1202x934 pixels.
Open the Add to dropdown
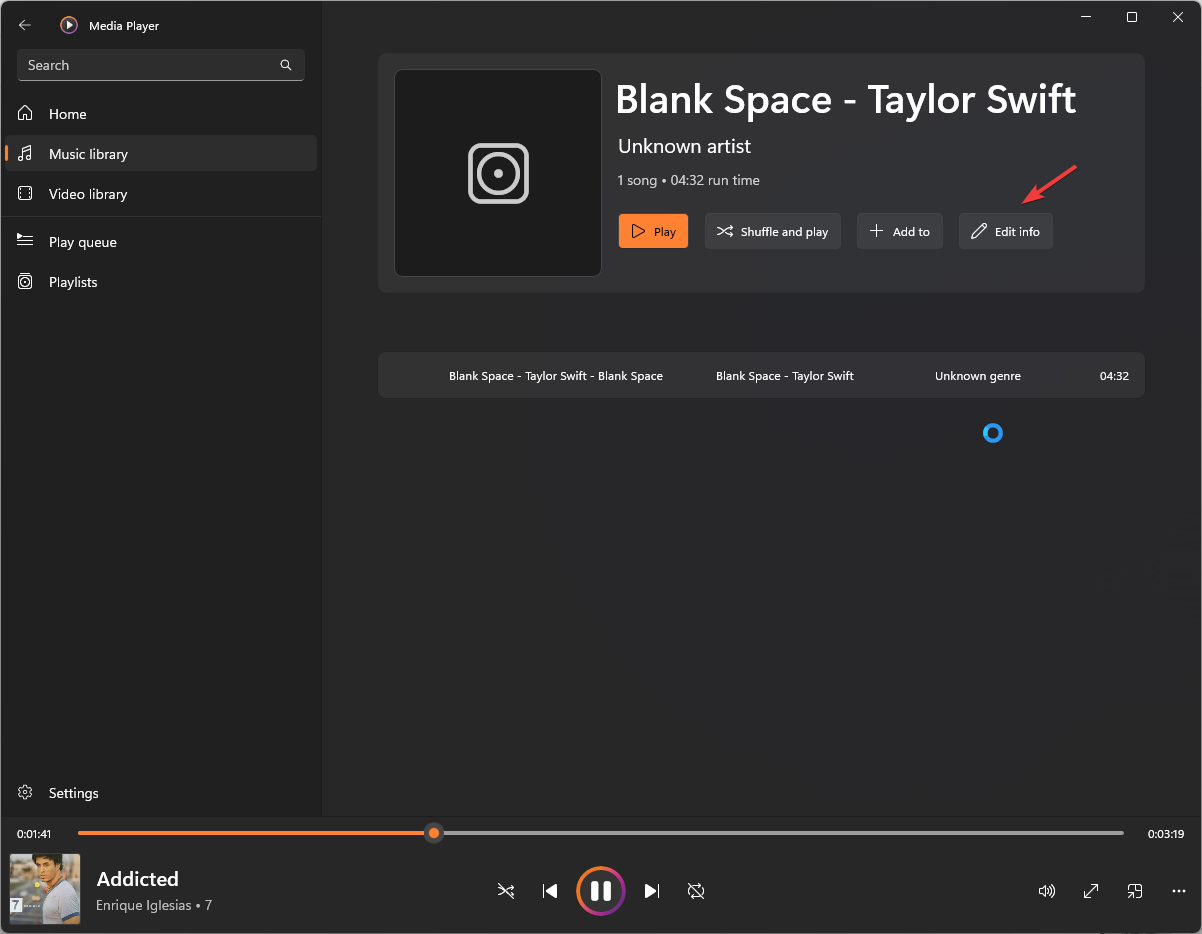899,231
